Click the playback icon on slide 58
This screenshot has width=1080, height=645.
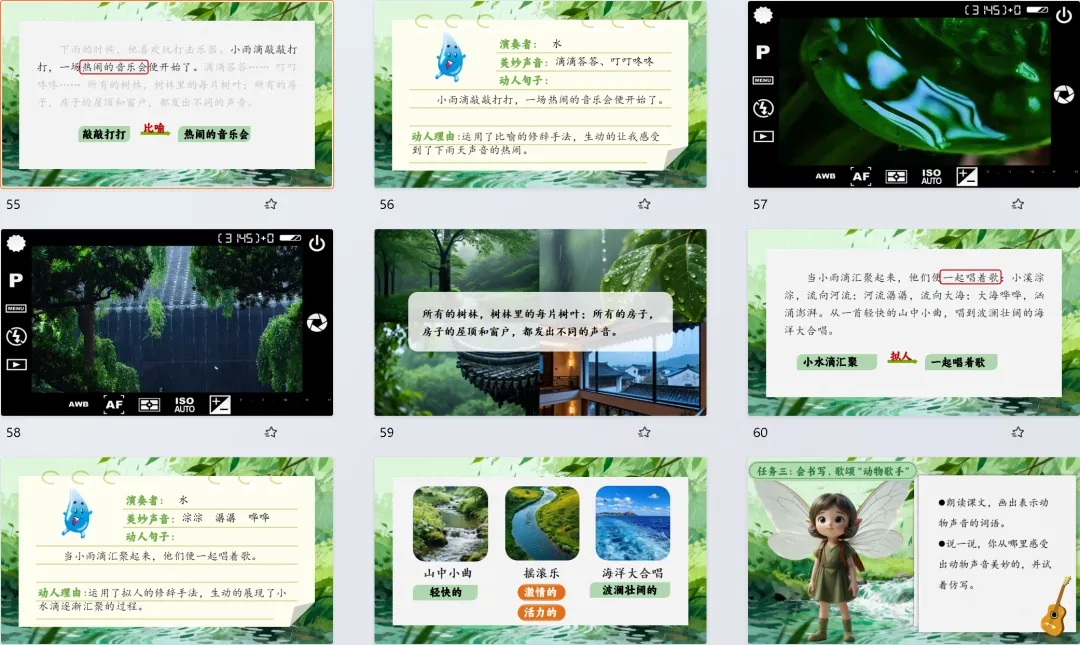17,365
